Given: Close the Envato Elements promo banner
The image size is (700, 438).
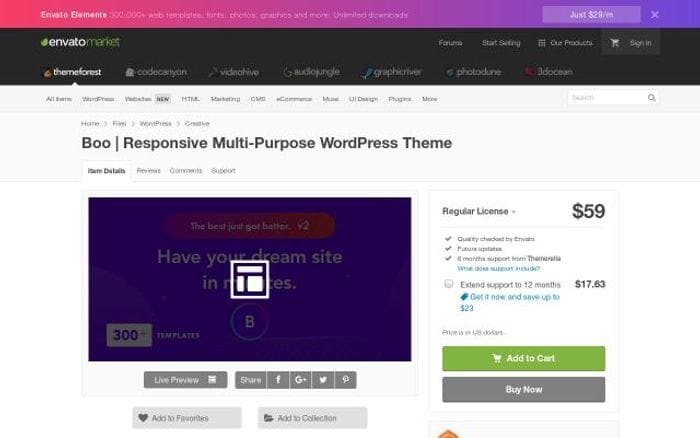Looking at the screenshot, I should tap(654, 15).
